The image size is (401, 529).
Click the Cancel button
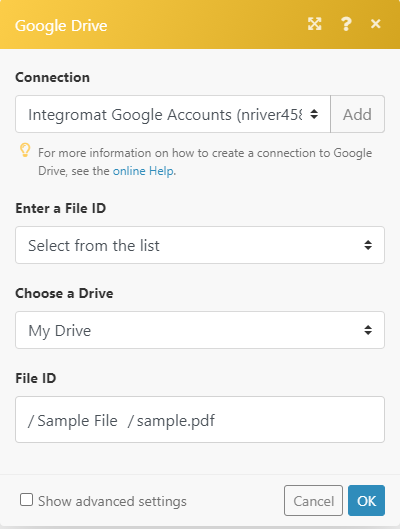pyautogui.click(x=313, y=501)
